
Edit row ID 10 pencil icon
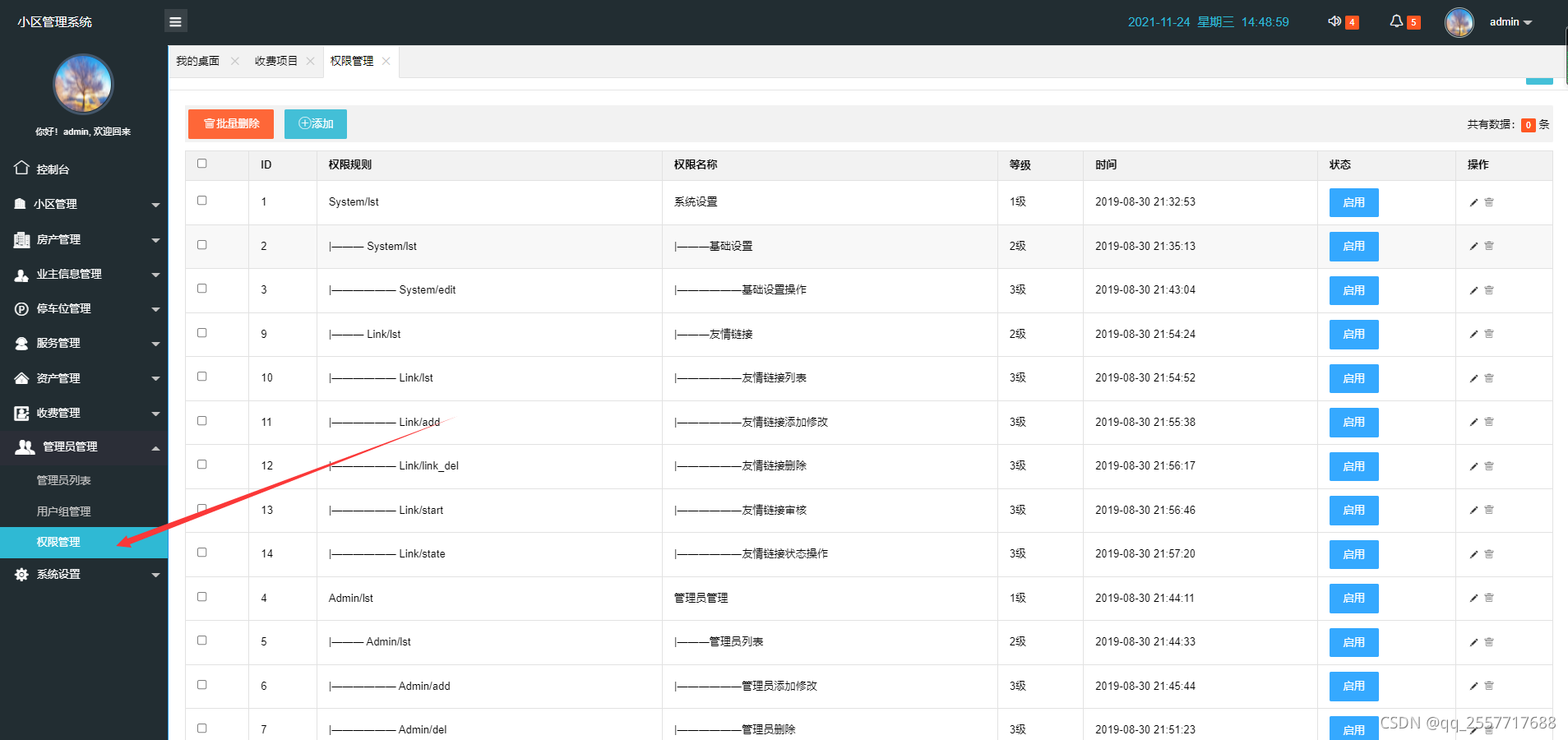click(x=1473, y=378)
